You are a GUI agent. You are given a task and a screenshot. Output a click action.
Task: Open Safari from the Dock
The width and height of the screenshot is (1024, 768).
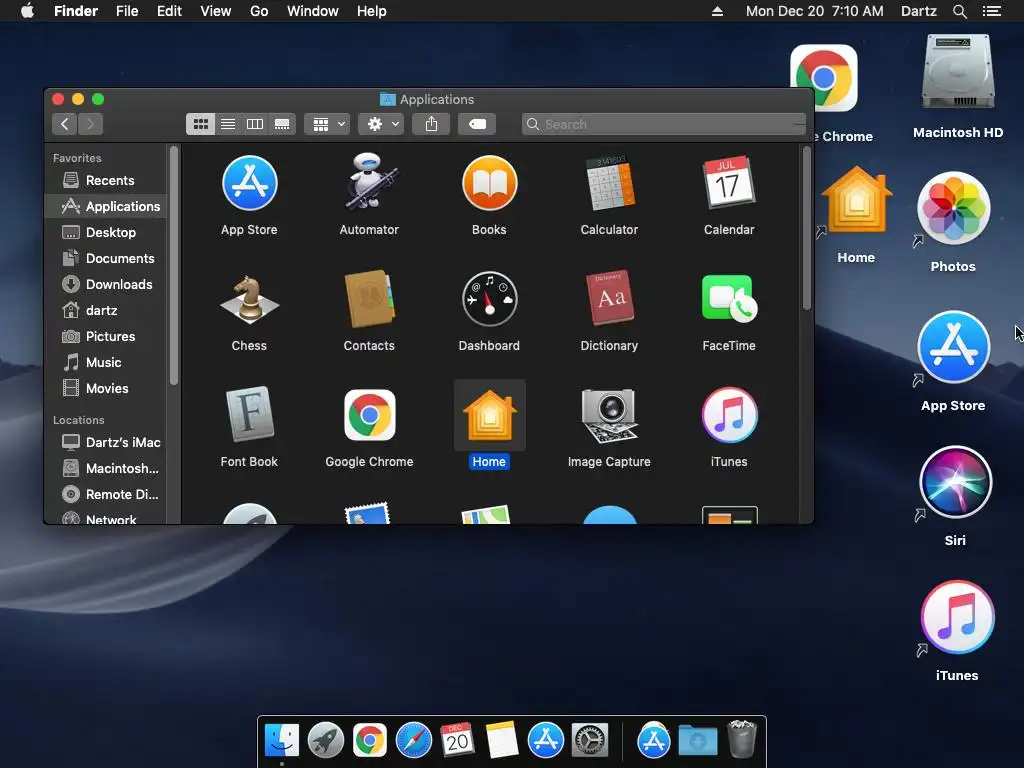click(413, 741)
